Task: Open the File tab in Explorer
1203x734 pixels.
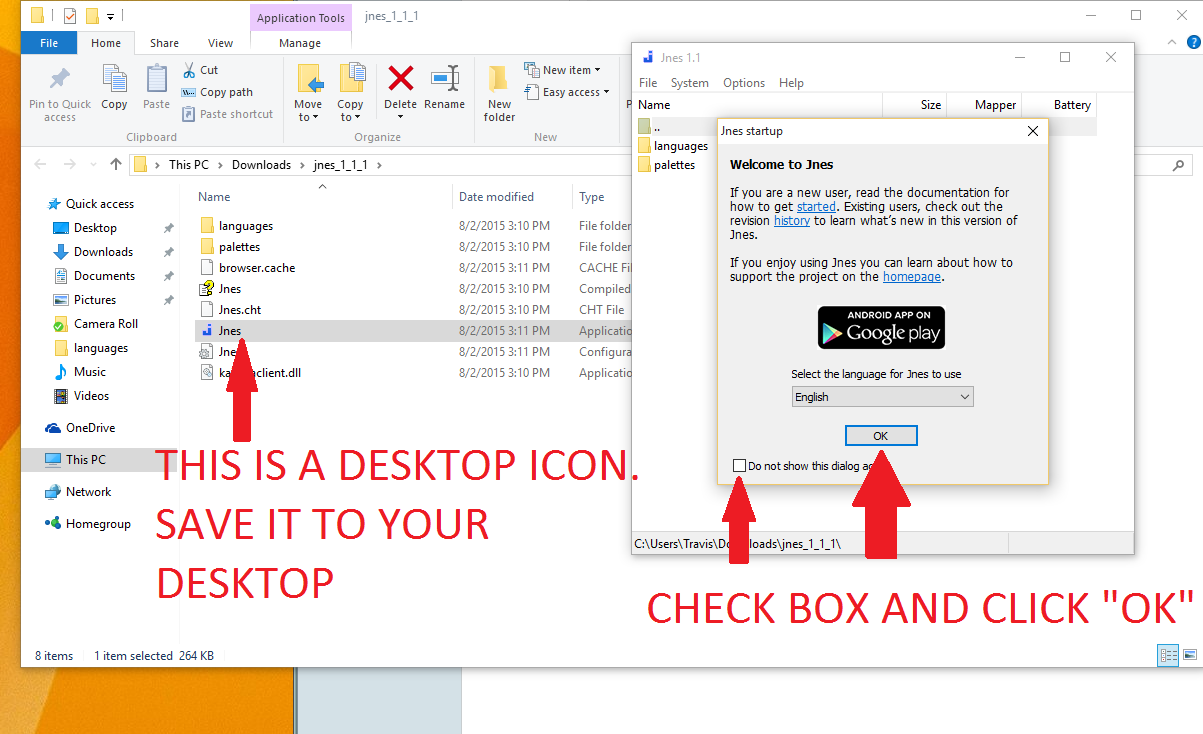Action: pyautogui.click(x=49, y=43)
